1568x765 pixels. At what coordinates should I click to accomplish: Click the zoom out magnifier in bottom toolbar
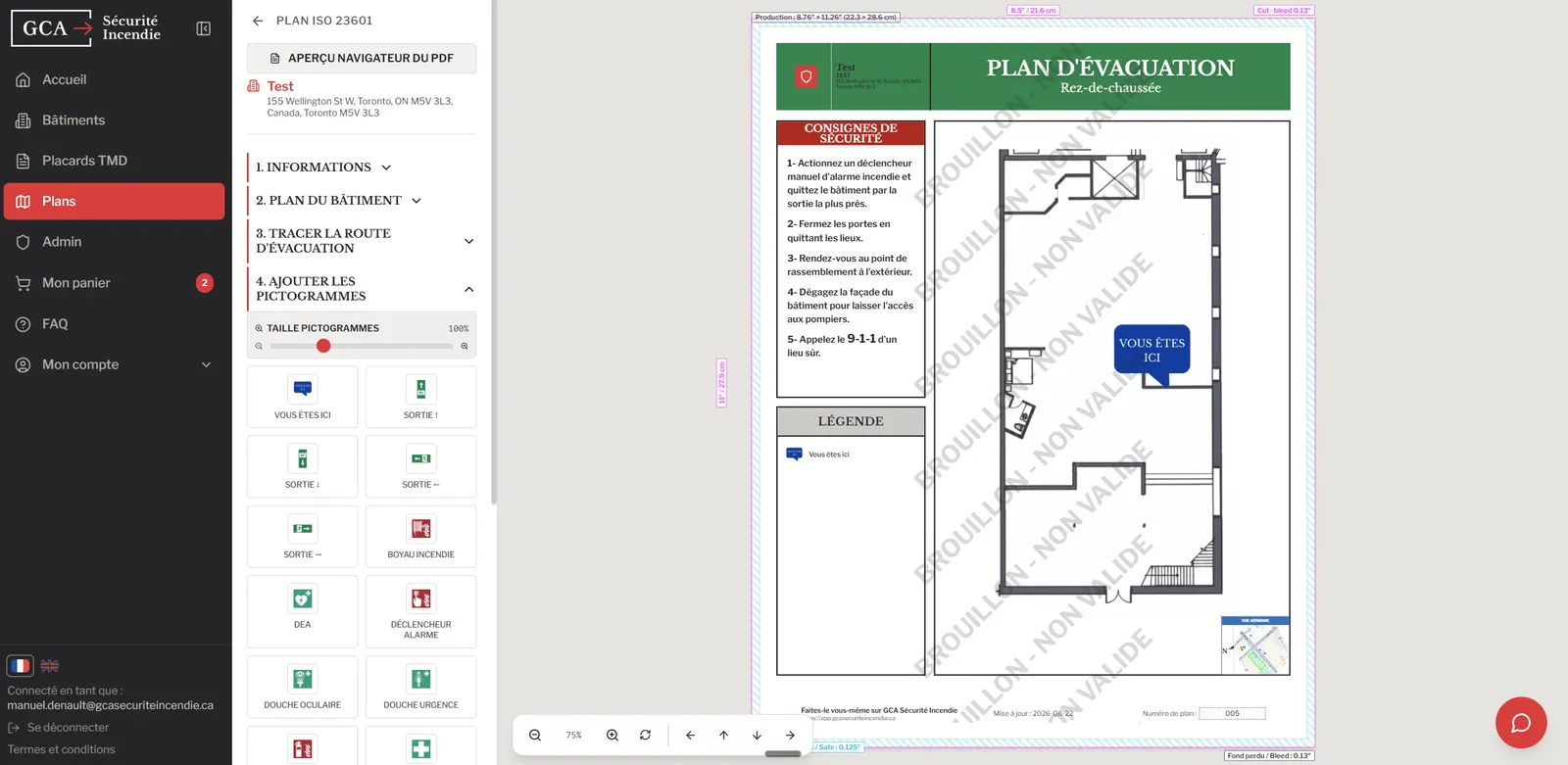[x=535, y=735]
